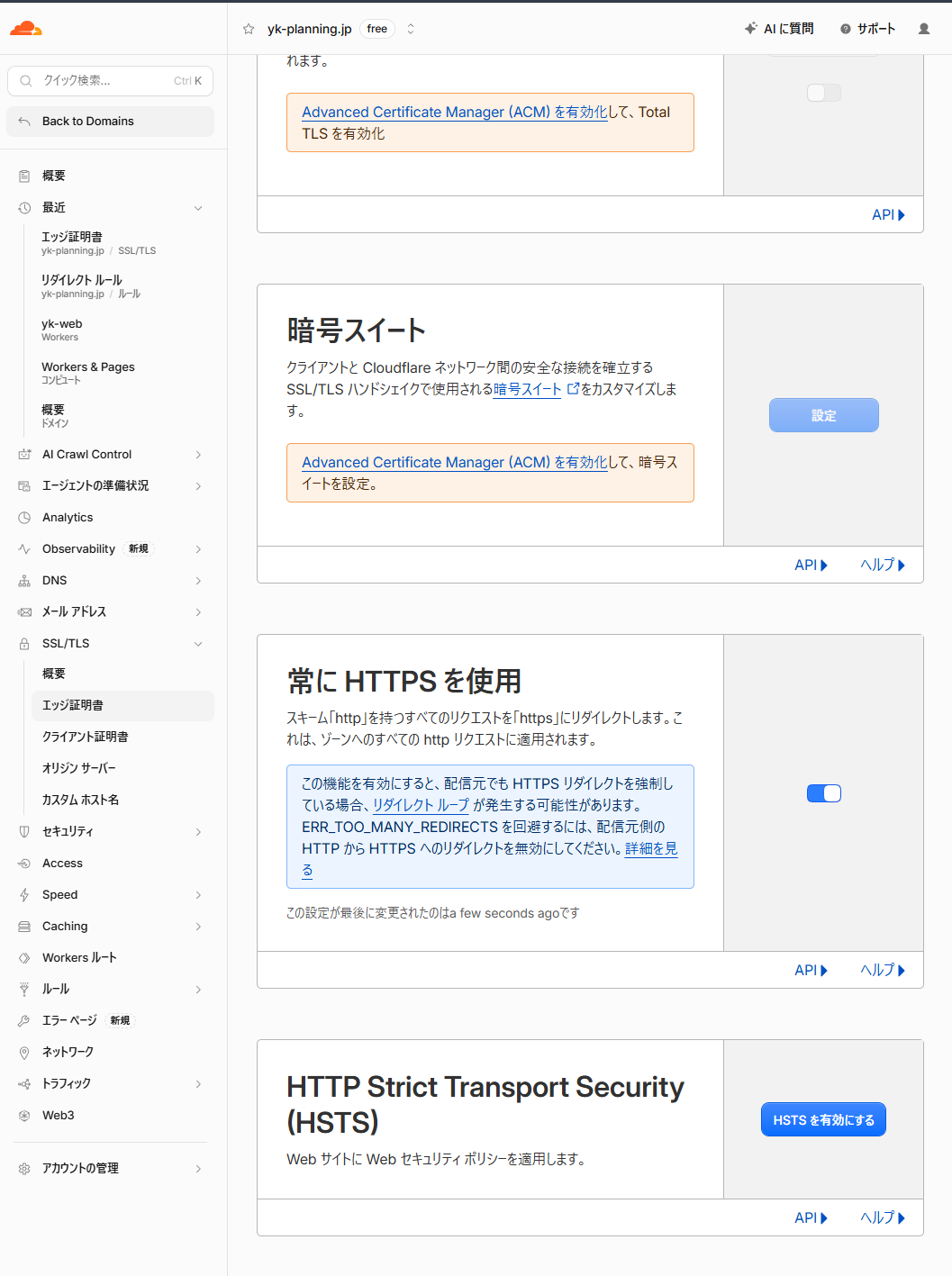
Task: Collapse the SSL/TLS menu chevron
Action: 198,644
